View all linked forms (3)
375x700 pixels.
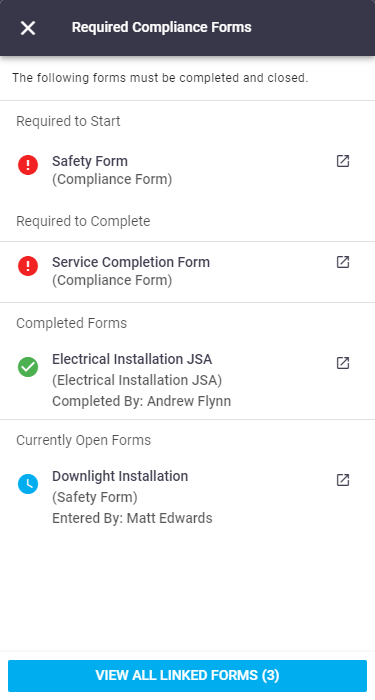click(x=188, y=675)
